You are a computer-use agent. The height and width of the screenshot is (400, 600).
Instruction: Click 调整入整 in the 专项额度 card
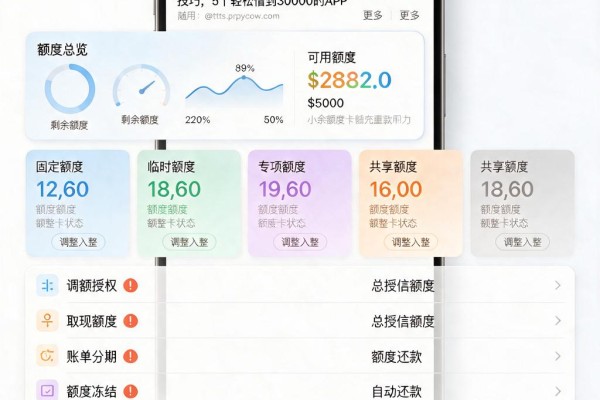coord(300,242)
